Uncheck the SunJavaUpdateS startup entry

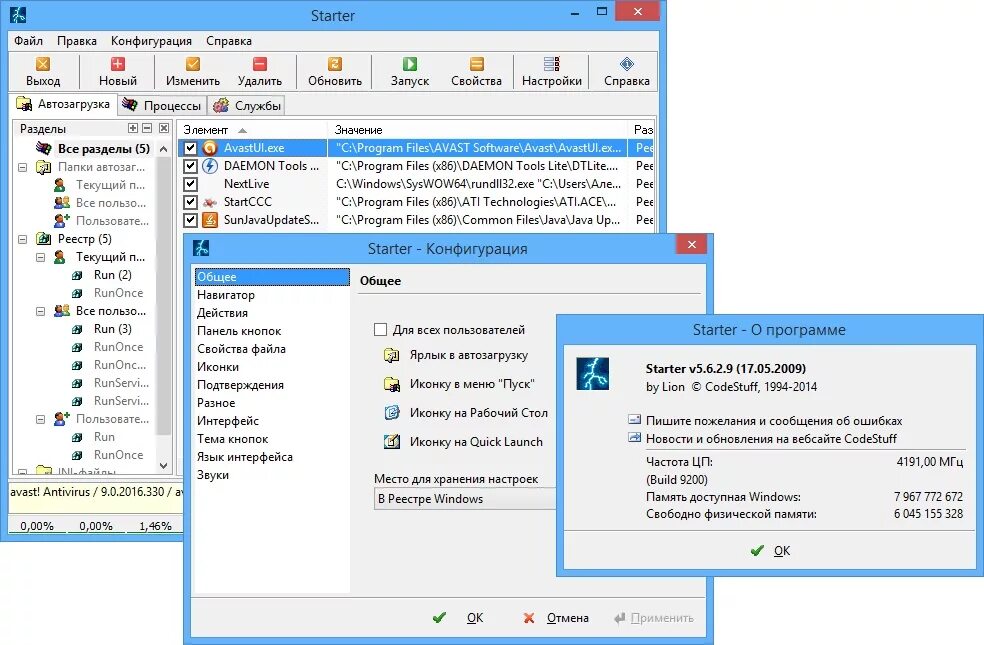[x=191, y=220]
